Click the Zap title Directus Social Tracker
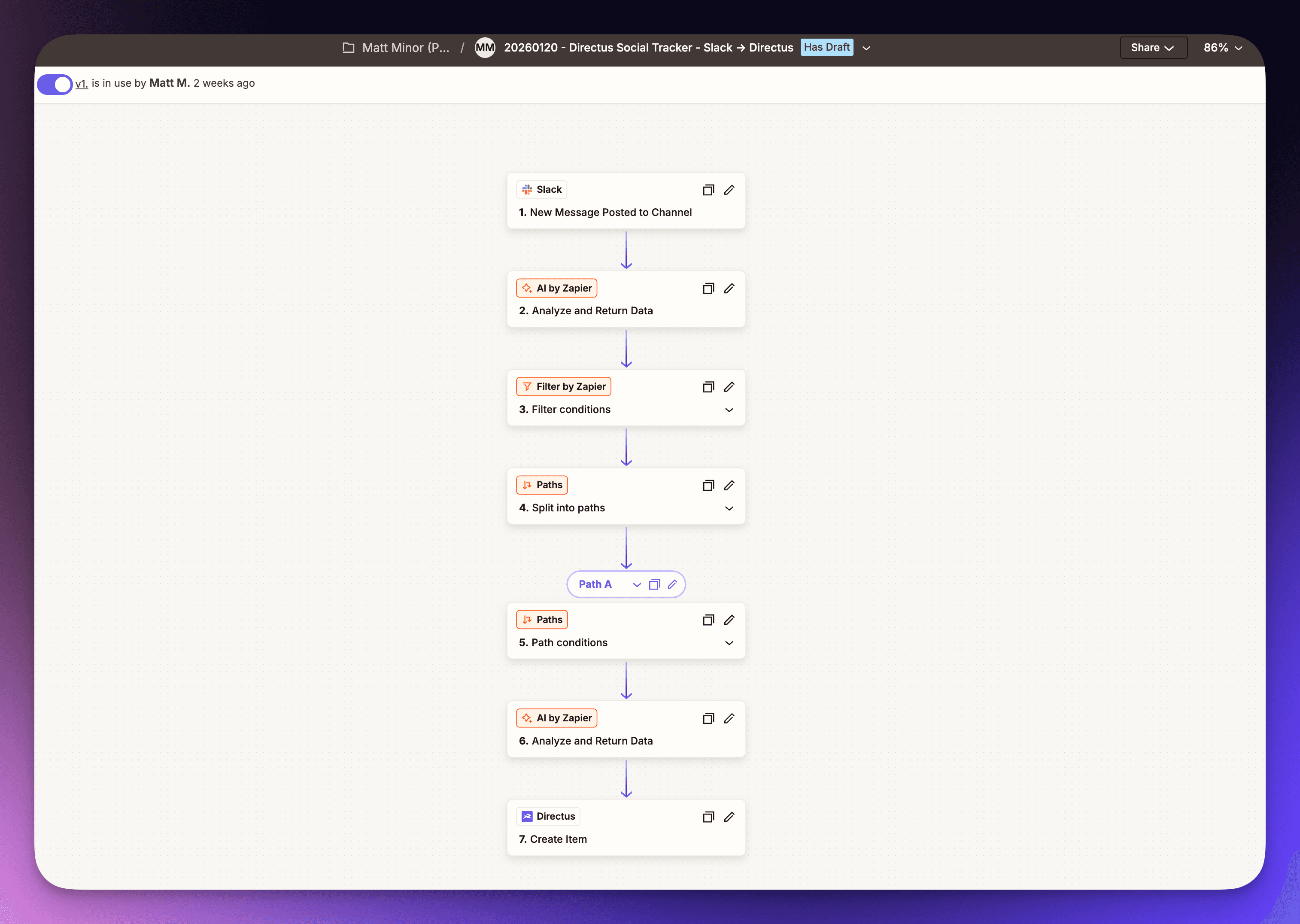This screenshot has width=1300, height=924. tap(649, 48)
